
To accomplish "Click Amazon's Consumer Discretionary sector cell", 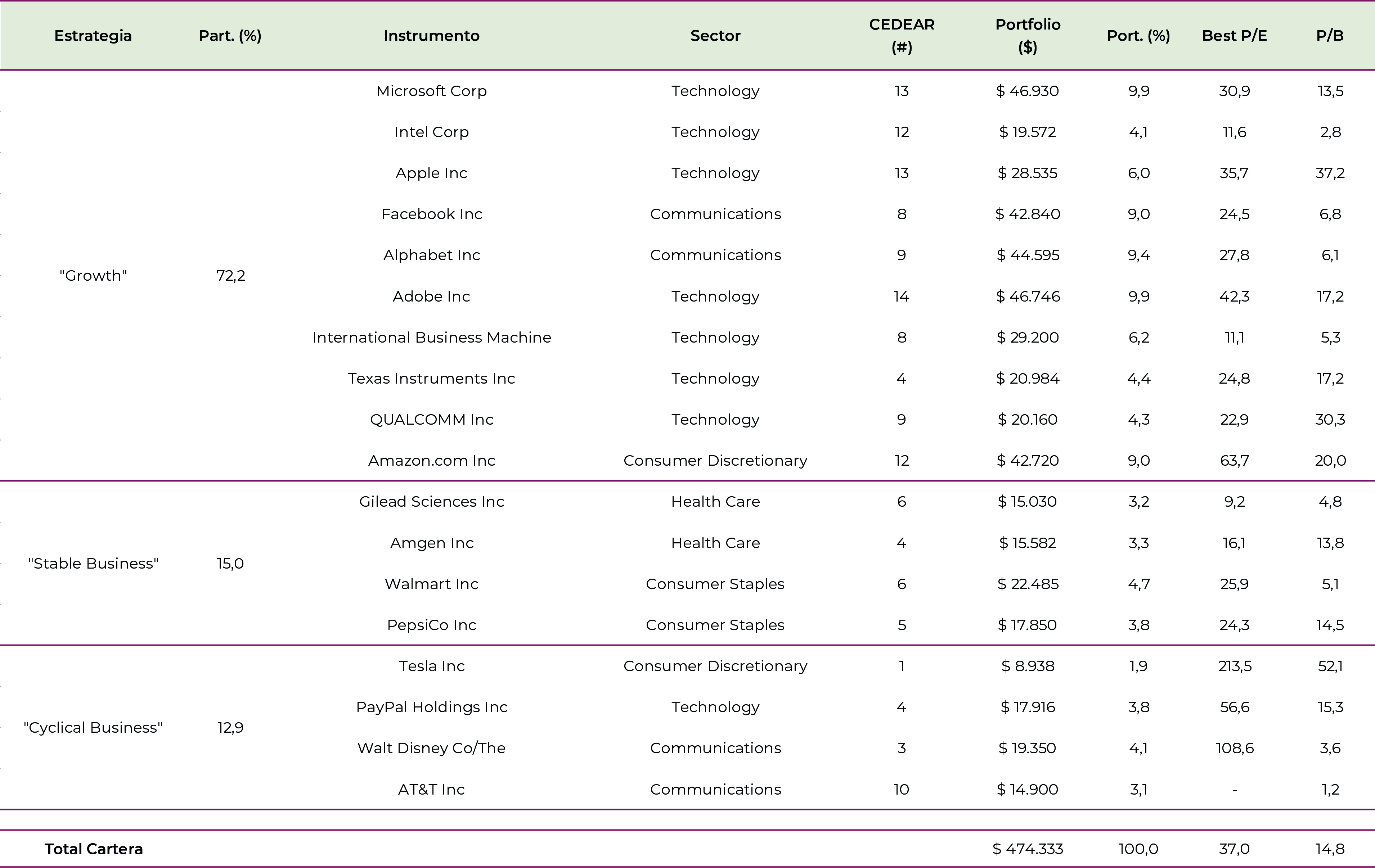I will [x=715, y=461].
